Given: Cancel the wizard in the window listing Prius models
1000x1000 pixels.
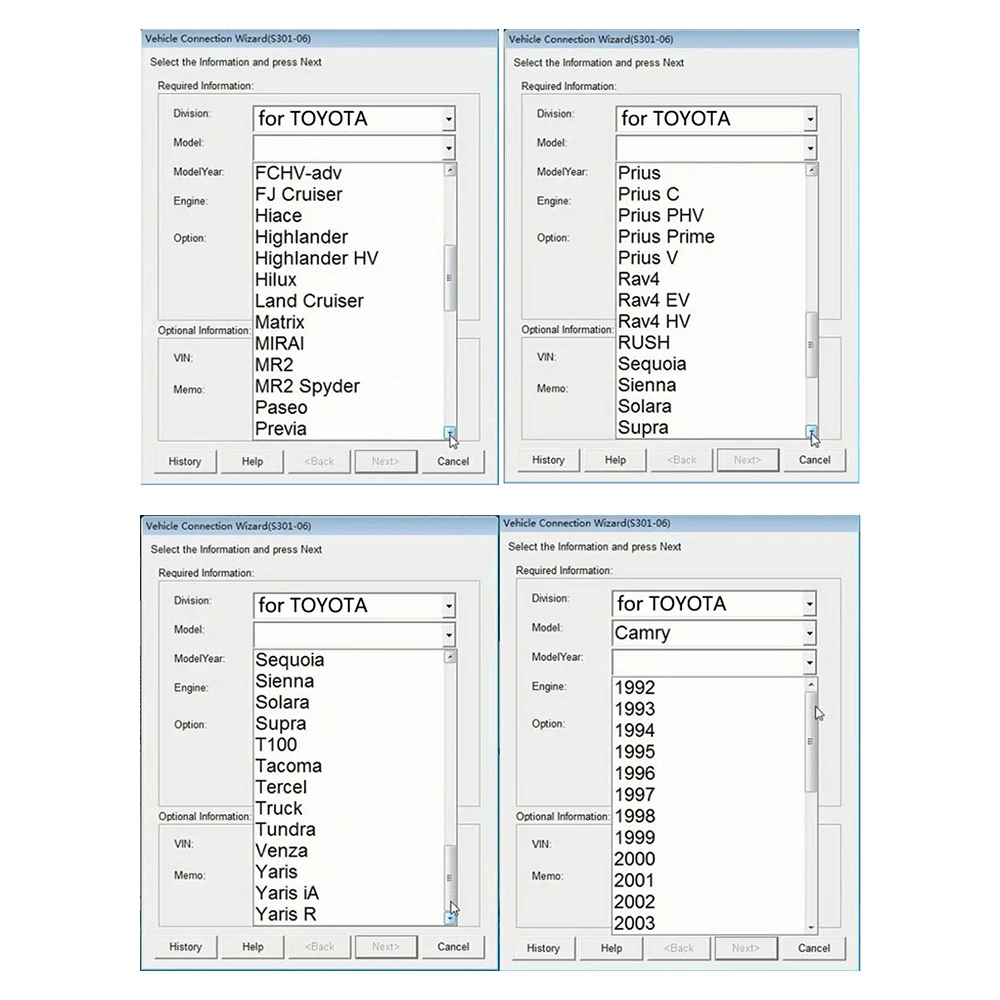Looking at the screenshot, I should click(x=814, y=460).
